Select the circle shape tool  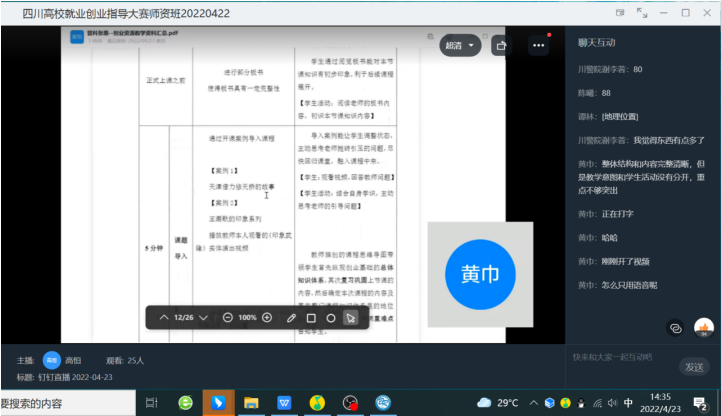point(331,318)
